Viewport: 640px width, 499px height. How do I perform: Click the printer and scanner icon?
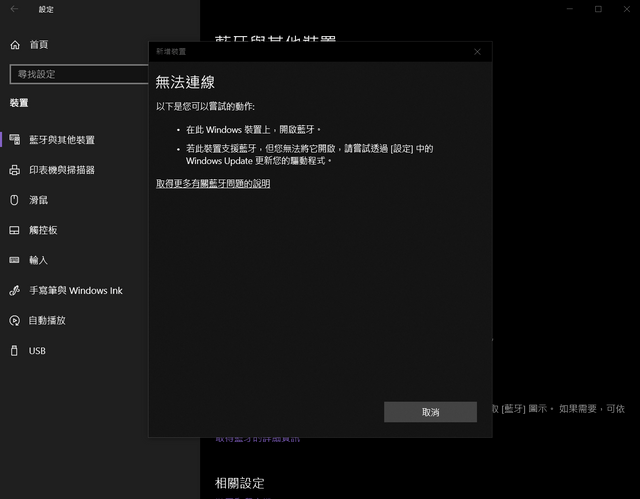(x=15, y=170)
